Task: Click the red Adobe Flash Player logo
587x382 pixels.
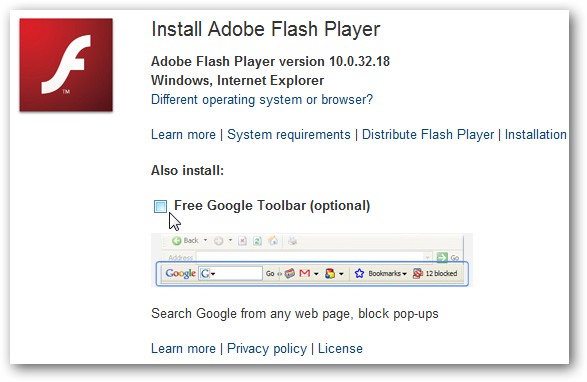Action: click(66, 65)
